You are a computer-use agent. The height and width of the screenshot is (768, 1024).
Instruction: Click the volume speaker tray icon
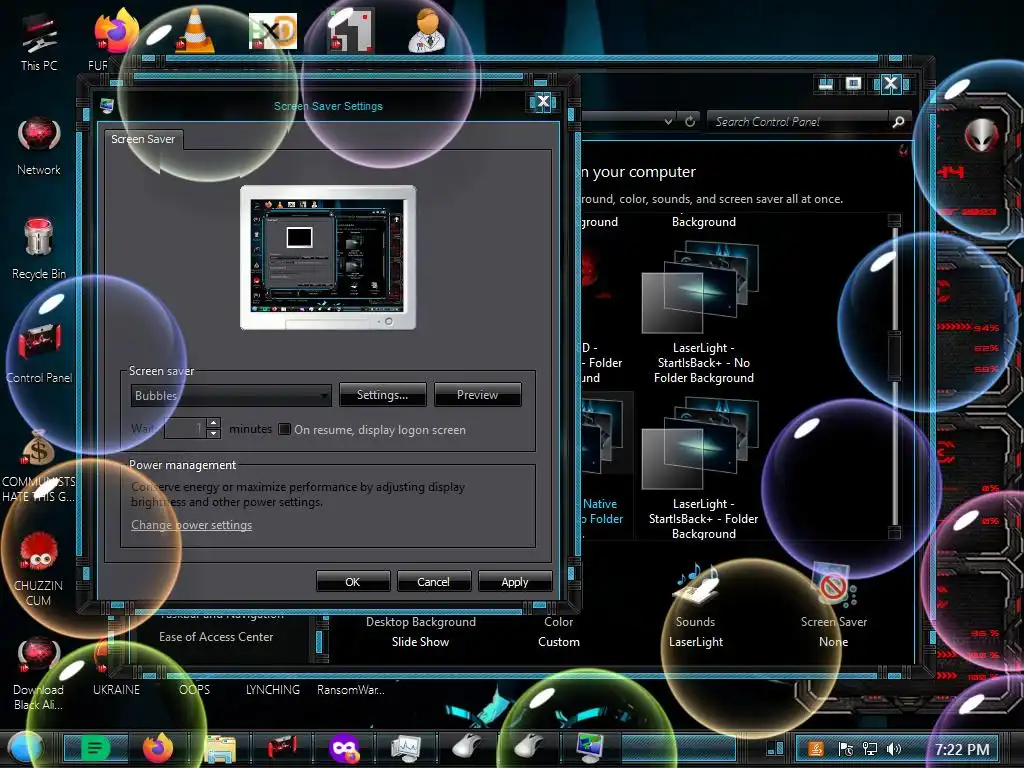[x=894, y=749]
